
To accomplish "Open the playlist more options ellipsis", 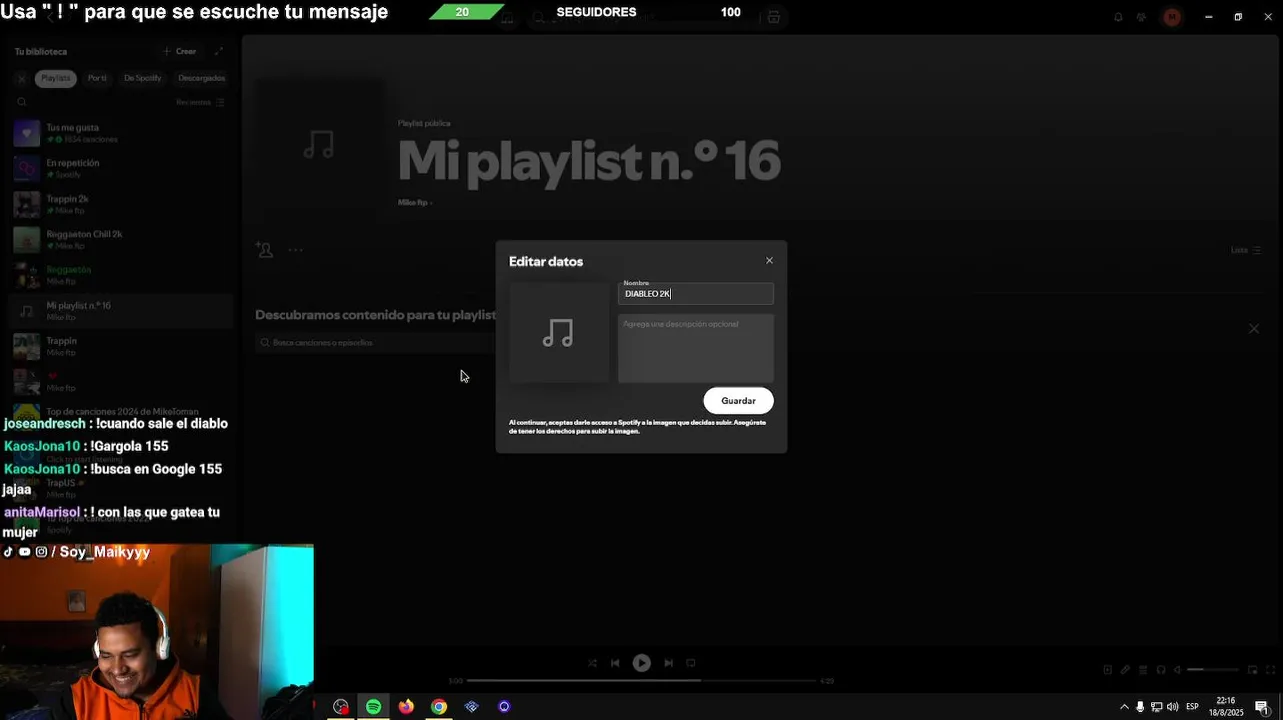I will (296, 250).
